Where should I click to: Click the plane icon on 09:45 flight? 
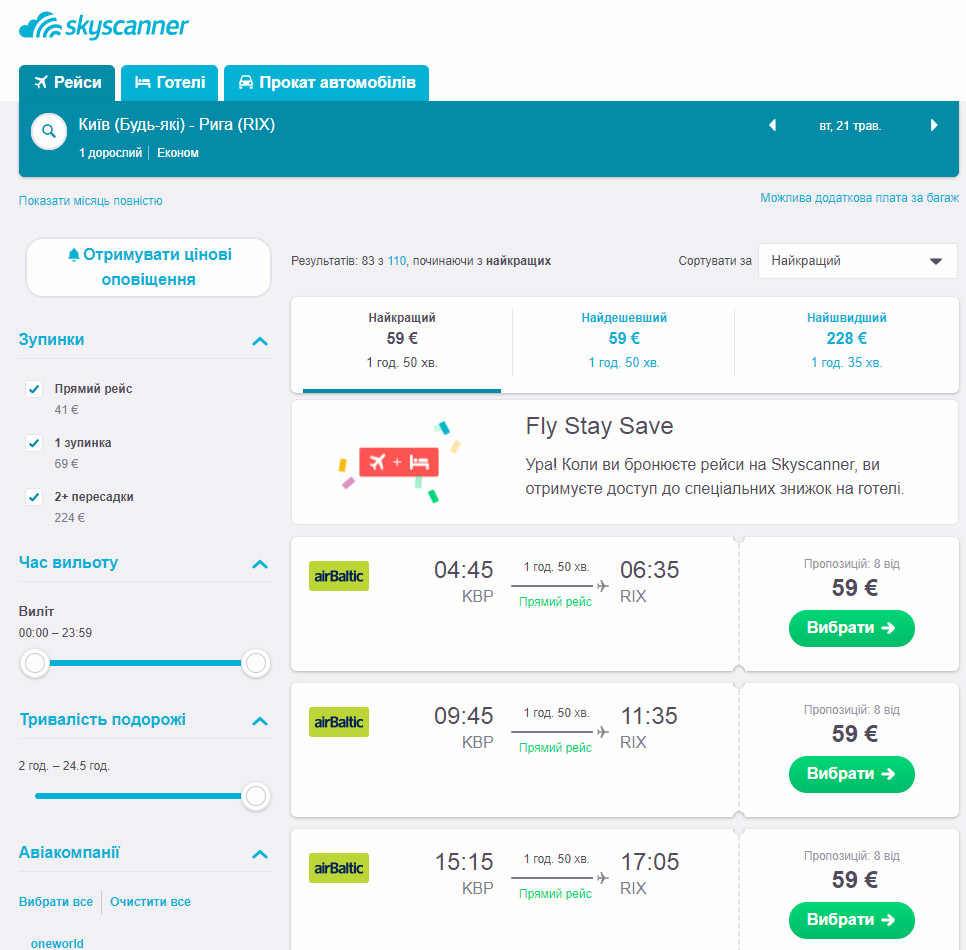click(603, 732)
